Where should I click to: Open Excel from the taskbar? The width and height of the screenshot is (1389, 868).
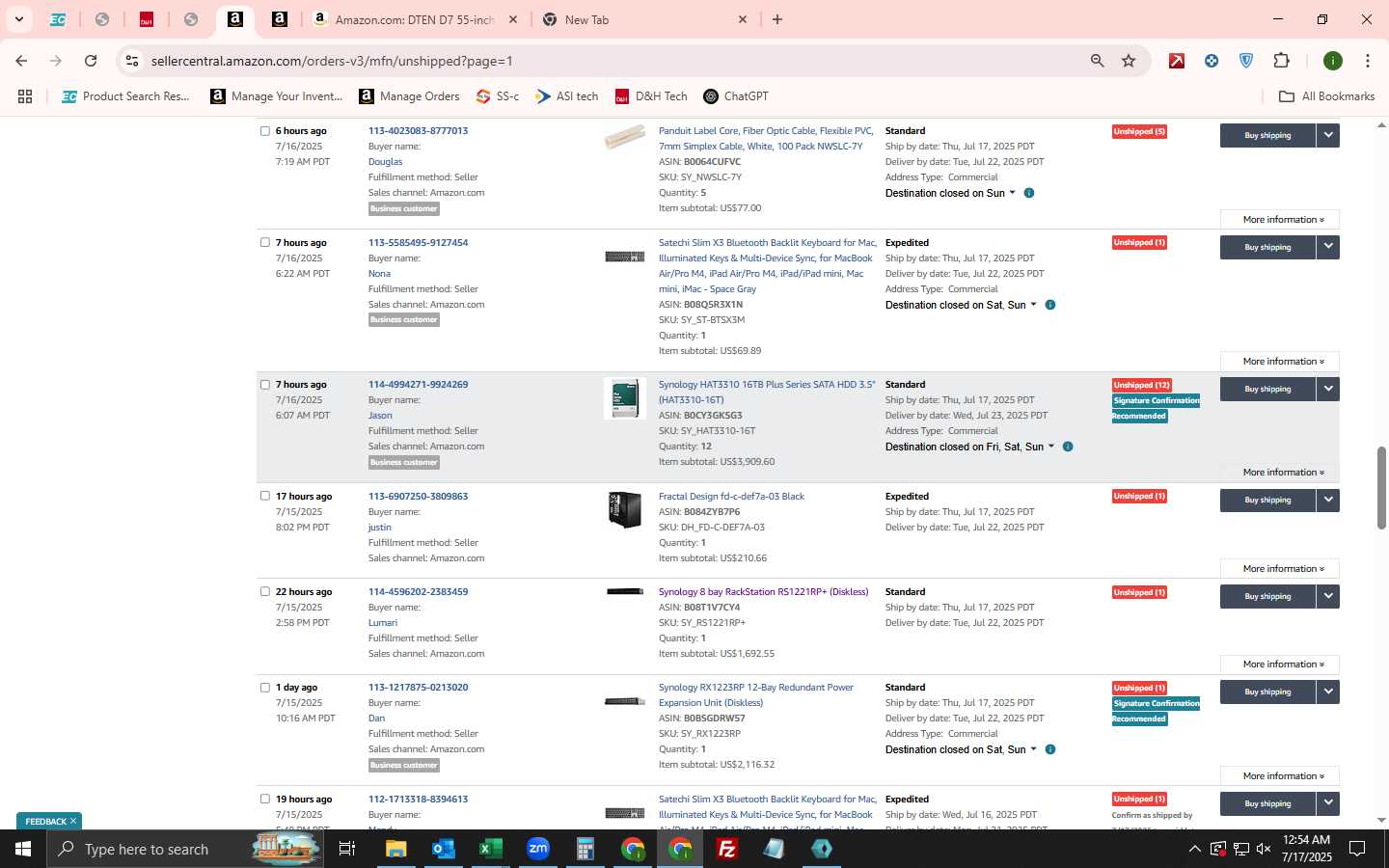coord(491,849)
